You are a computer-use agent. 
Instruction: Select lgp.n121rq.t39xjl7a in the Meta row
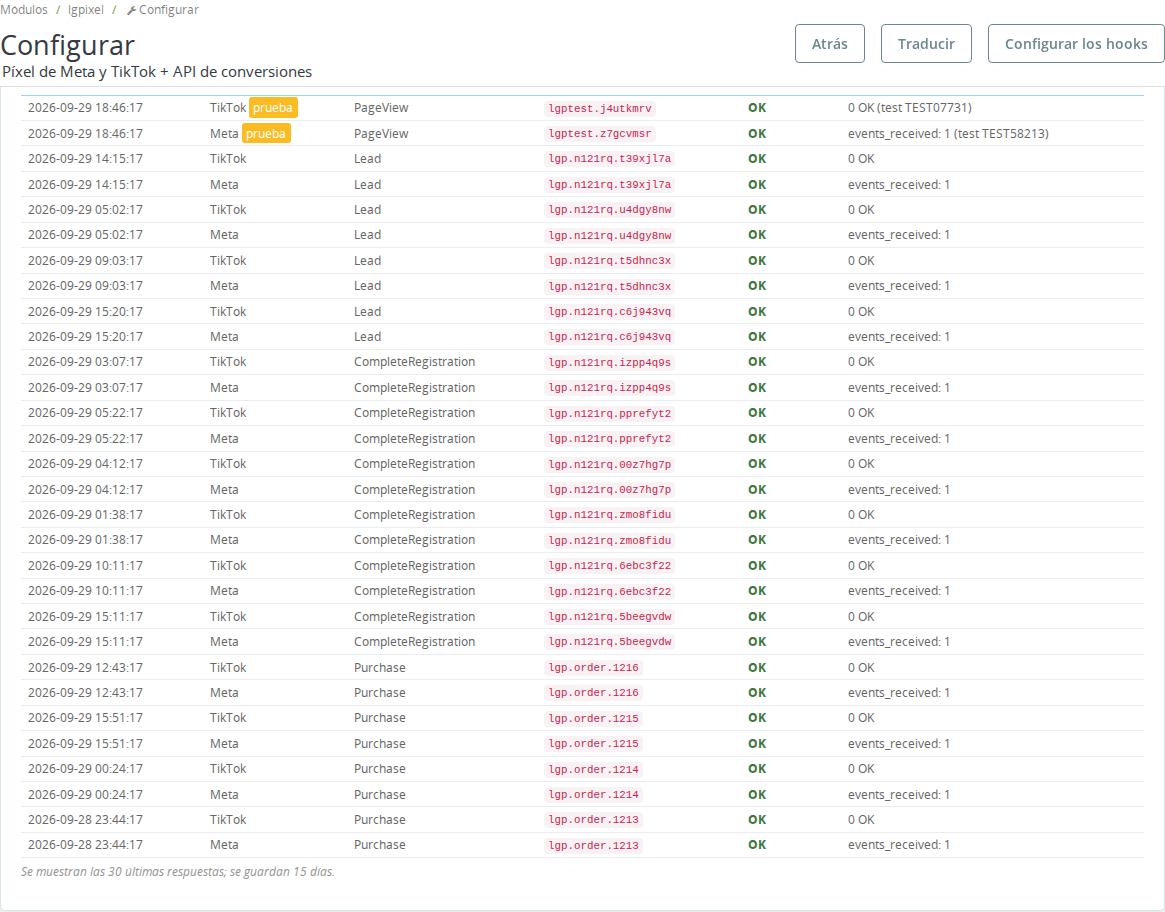point(609,184)
